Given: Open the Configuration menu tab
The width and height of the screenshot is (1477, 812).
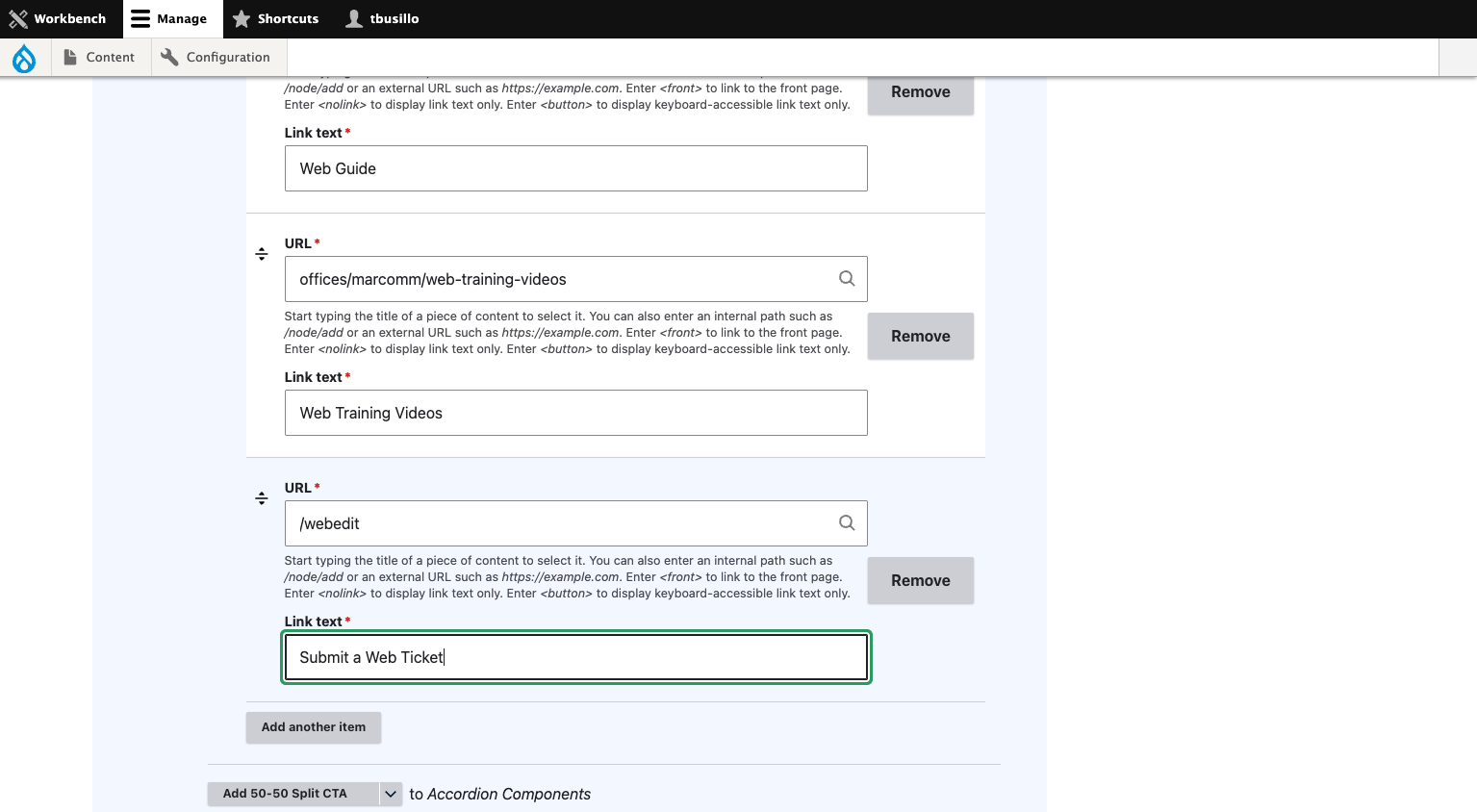Looking at the screenshot, I should point(216,58).
